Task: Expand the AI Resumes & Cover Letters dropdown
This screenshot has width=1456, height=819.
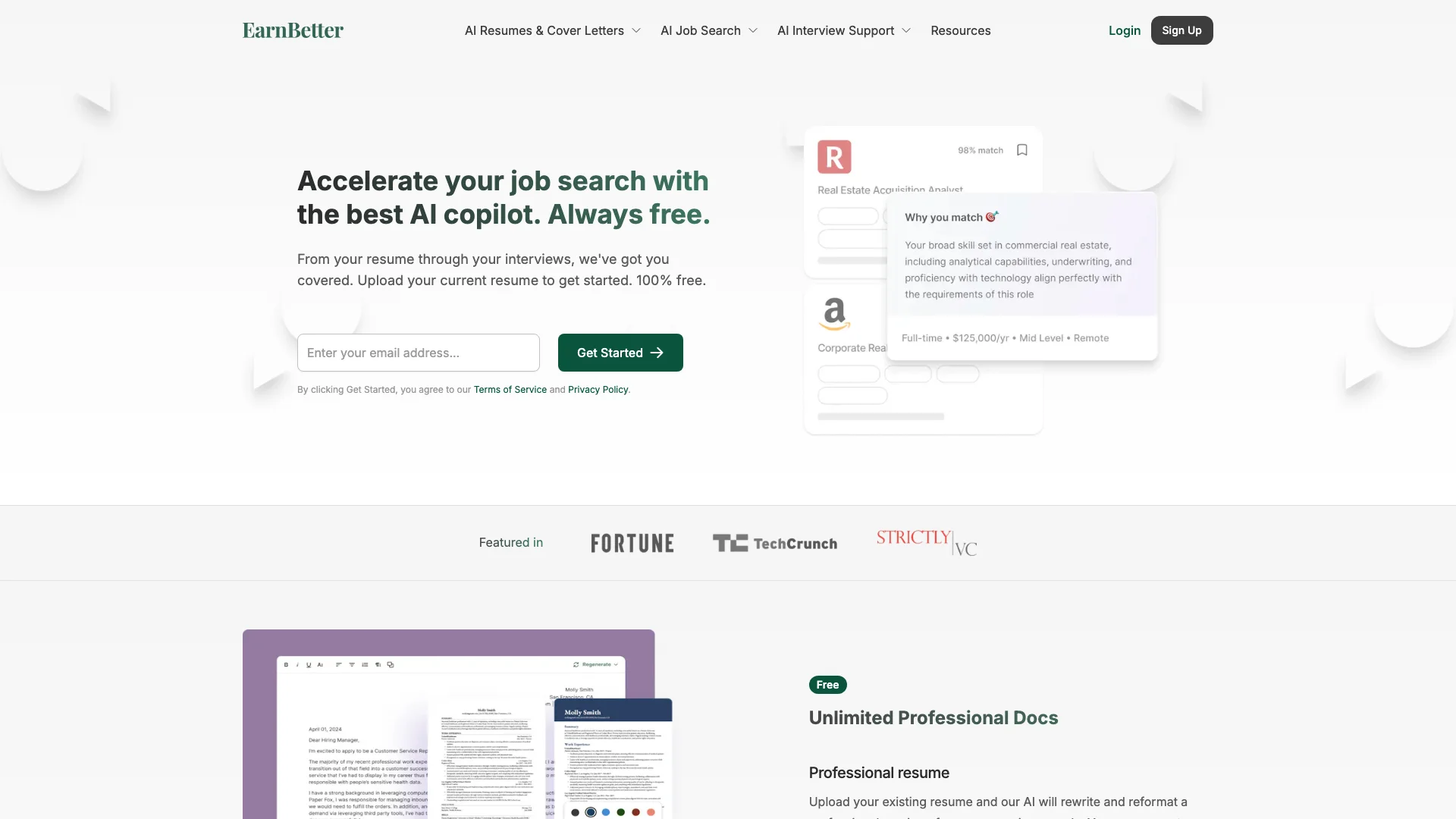Action: [552, 30]
